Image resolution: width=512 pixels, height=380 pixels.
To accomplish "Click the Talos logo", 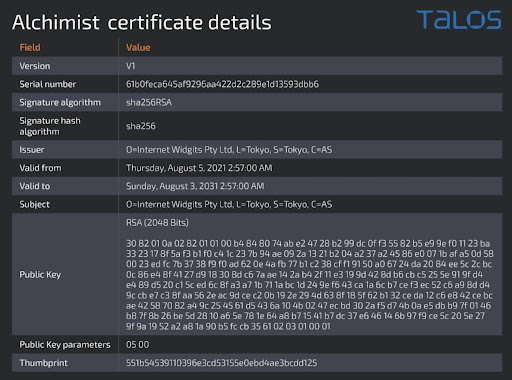I will pyautogui.click(x=459, y=19).
